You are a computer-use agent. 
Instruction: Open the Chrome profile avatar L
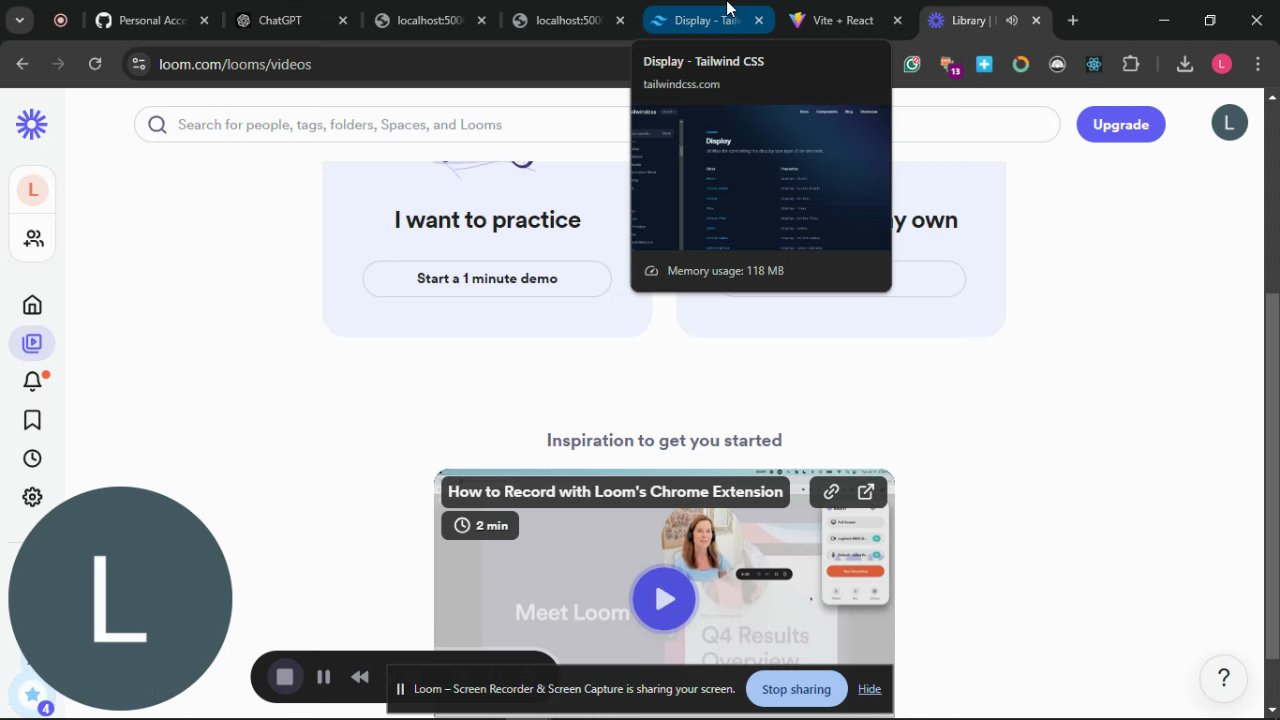pos(1221,64)
